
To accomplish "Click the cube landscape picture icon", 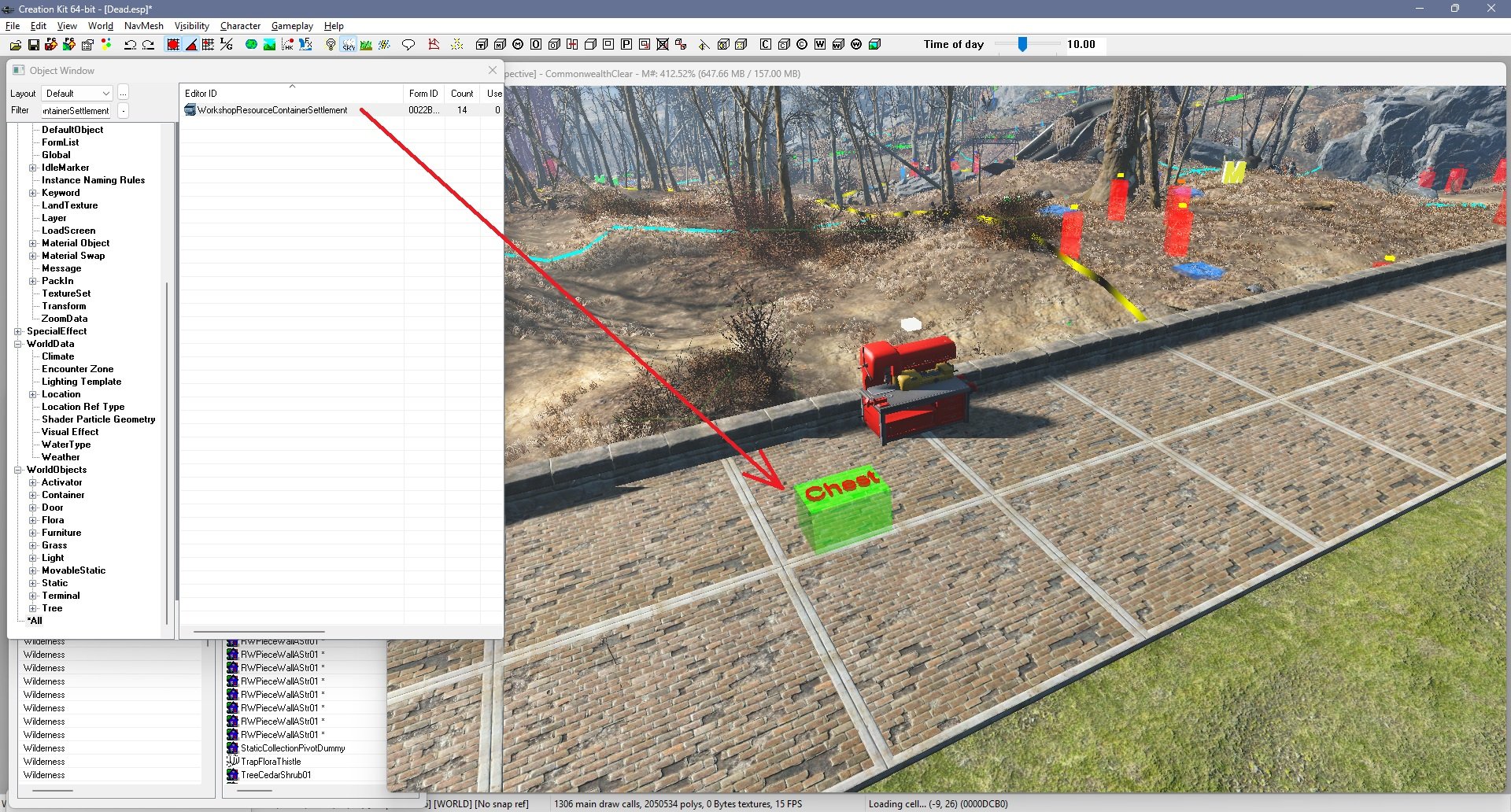I will point(874,45).
